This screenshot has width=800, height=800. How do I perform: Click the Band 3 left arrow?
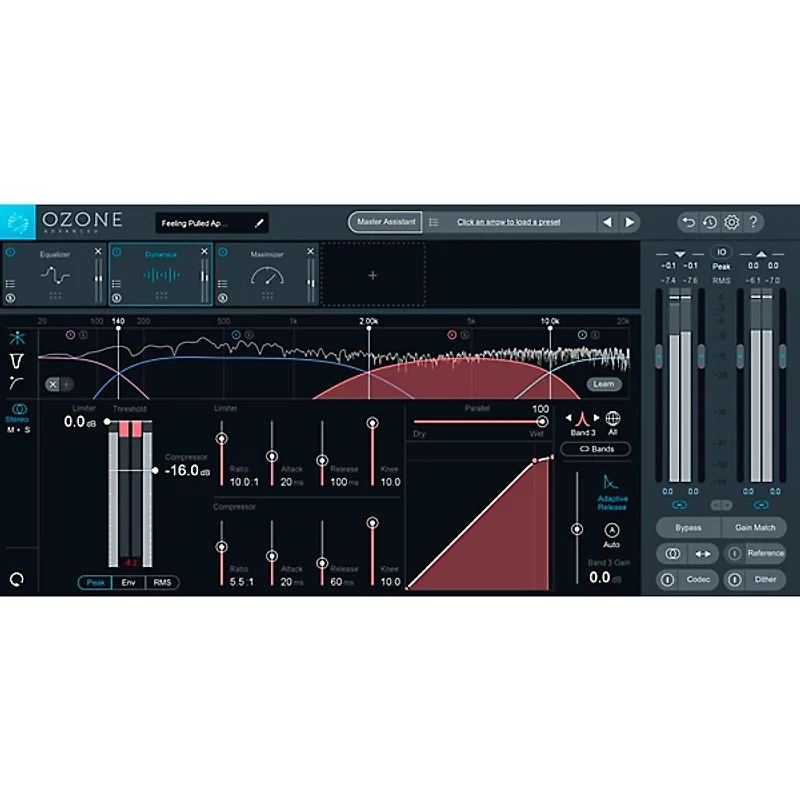(569, 417)
